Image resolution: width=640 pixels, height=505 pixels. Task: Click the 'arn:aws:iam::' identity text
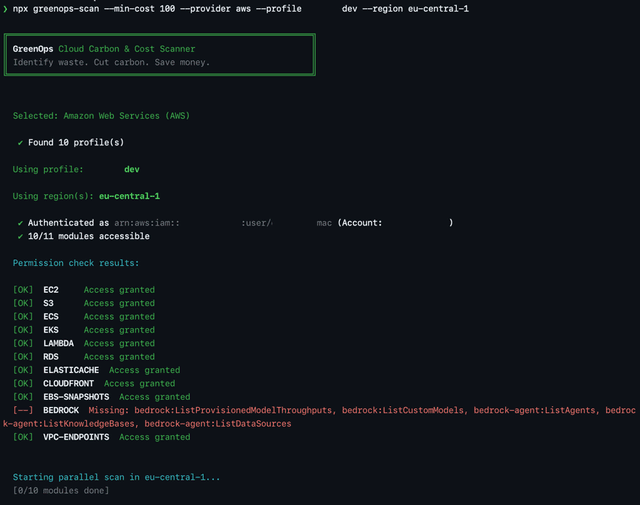[147, 223]
